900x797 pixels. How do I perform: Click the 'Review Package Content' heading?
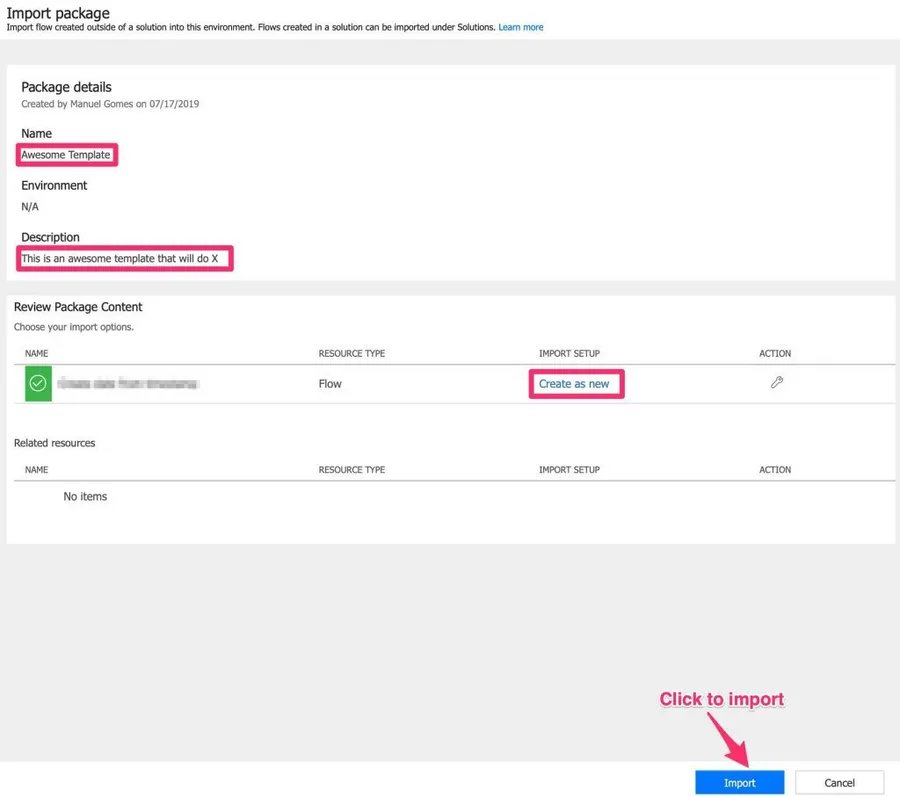(x=78, y=307)
